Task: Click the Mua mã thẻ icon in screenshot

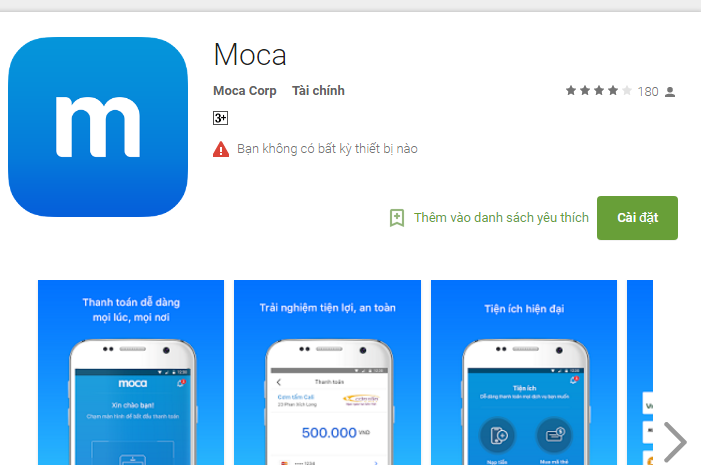Action: point(554,435)
